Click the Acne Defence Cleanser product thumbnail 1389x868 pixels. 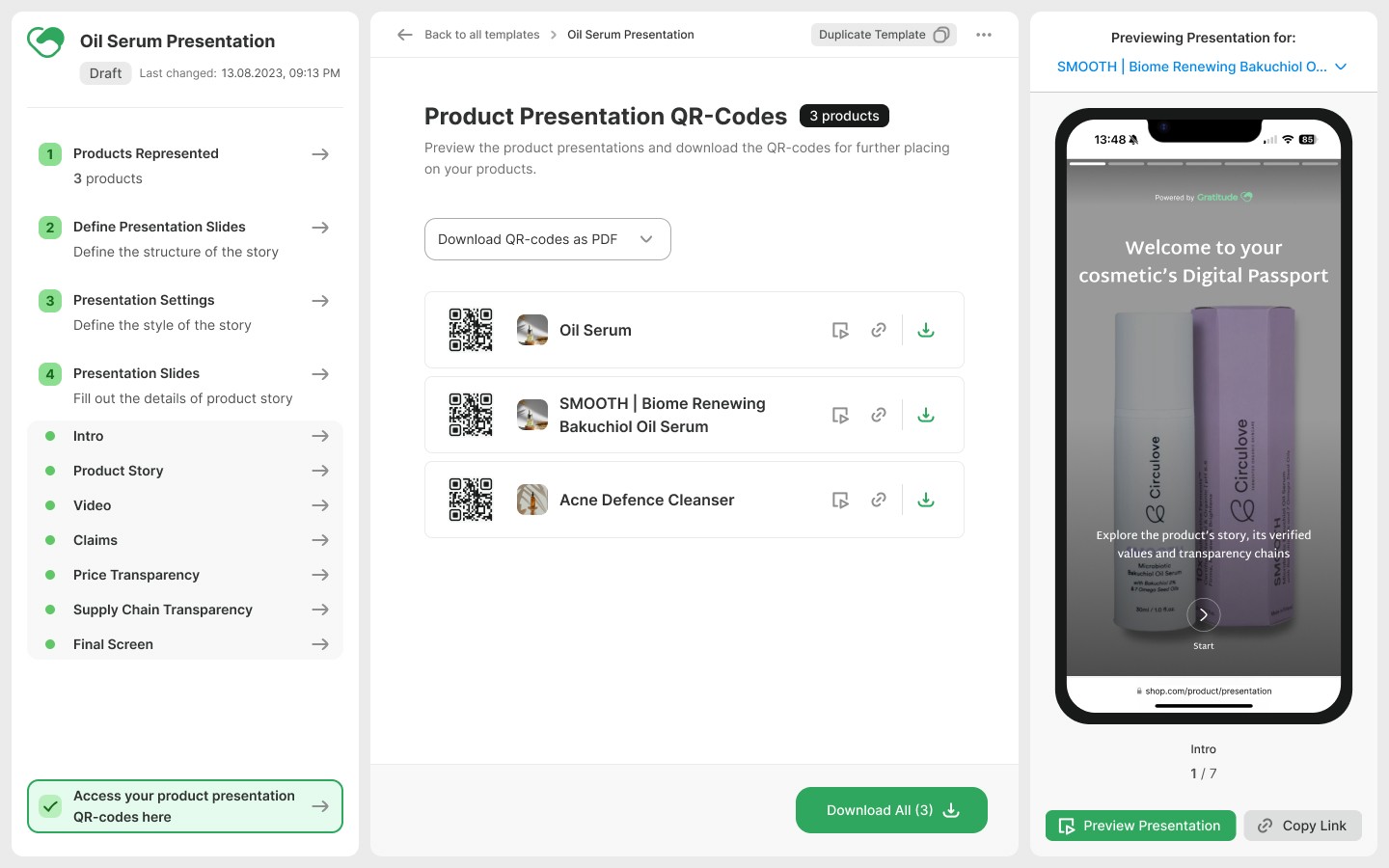[532, 500]
